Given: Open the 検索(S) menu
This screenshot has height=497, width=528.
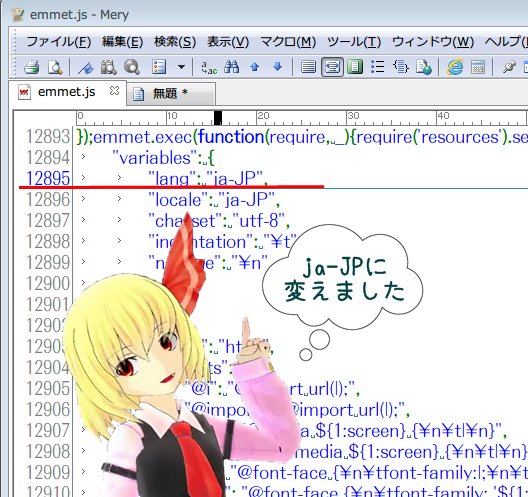Looking at the screenshot, I should [x=175, y=42].
